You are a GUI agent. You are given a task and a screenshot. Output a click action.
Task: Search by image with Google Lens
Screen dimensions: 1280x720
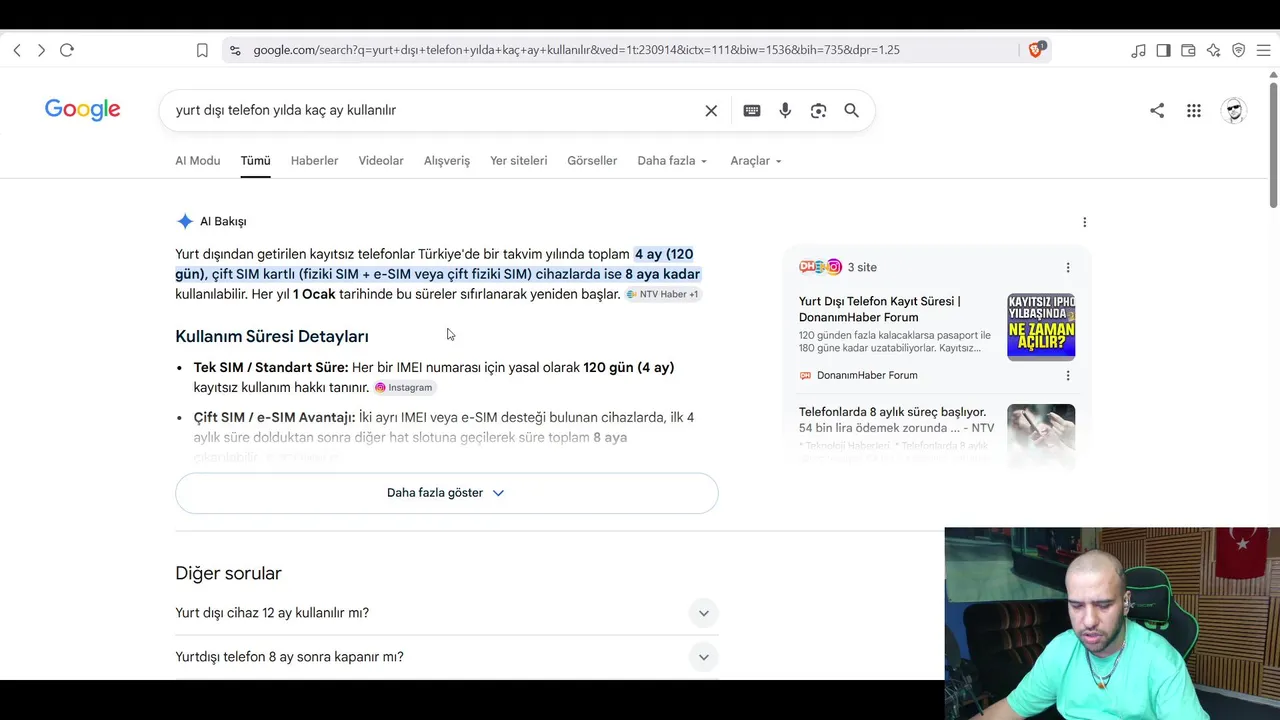[x=818, y=111]
